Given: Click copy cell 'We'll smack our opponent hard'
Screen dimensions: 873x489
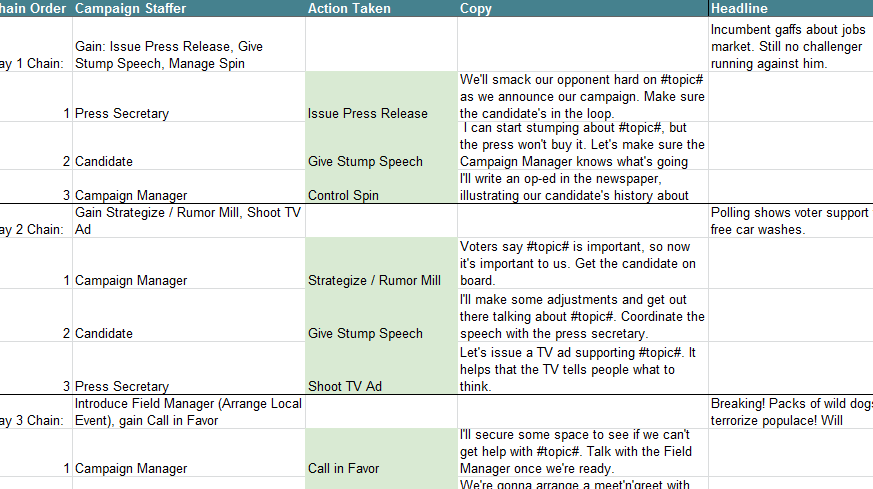Looking at the screenshot, I should pyautogui.click(x=583, y=96).
